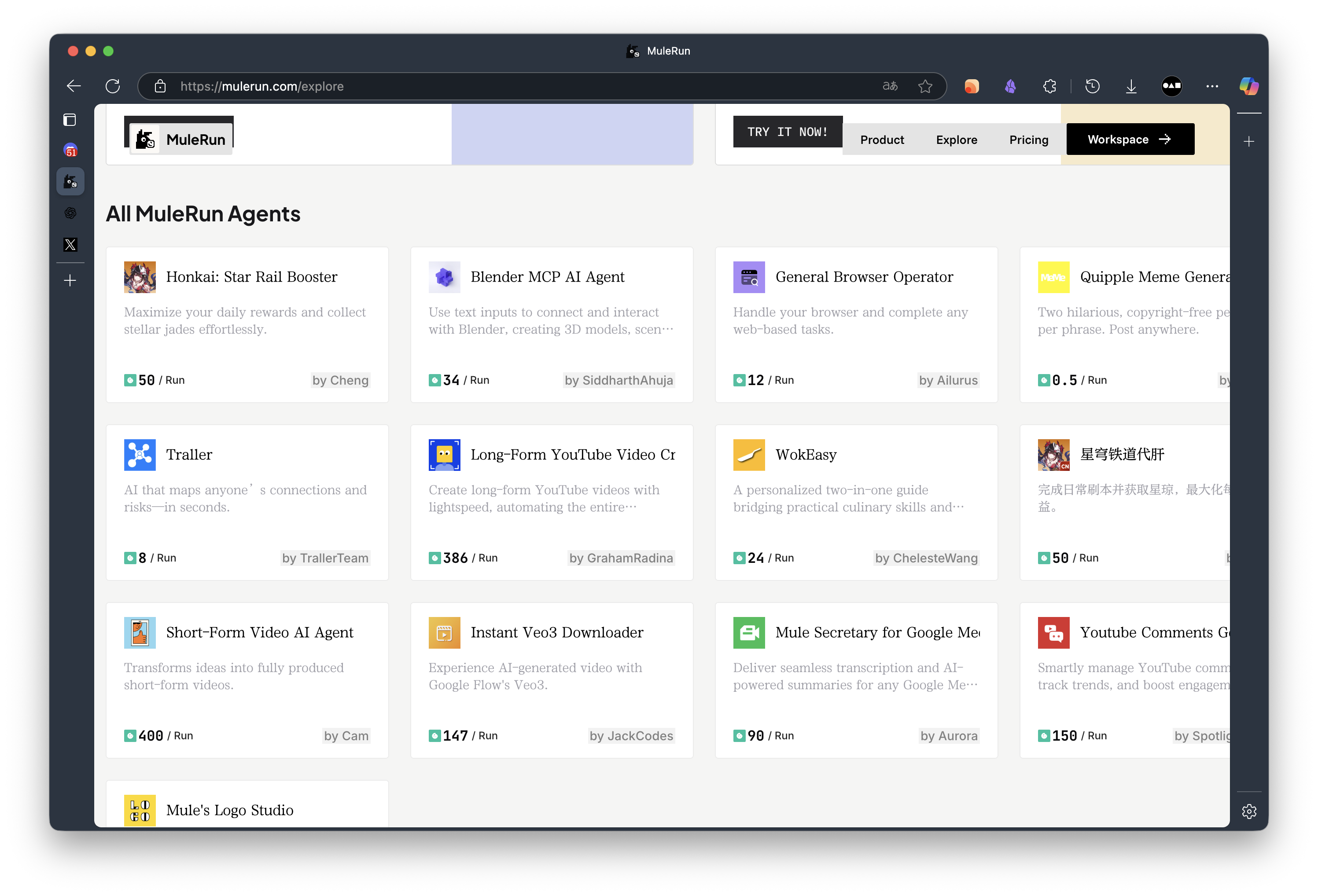Open the translate icon in address bar
Viewport: 1318px width, 896px height.
point(890,86)
